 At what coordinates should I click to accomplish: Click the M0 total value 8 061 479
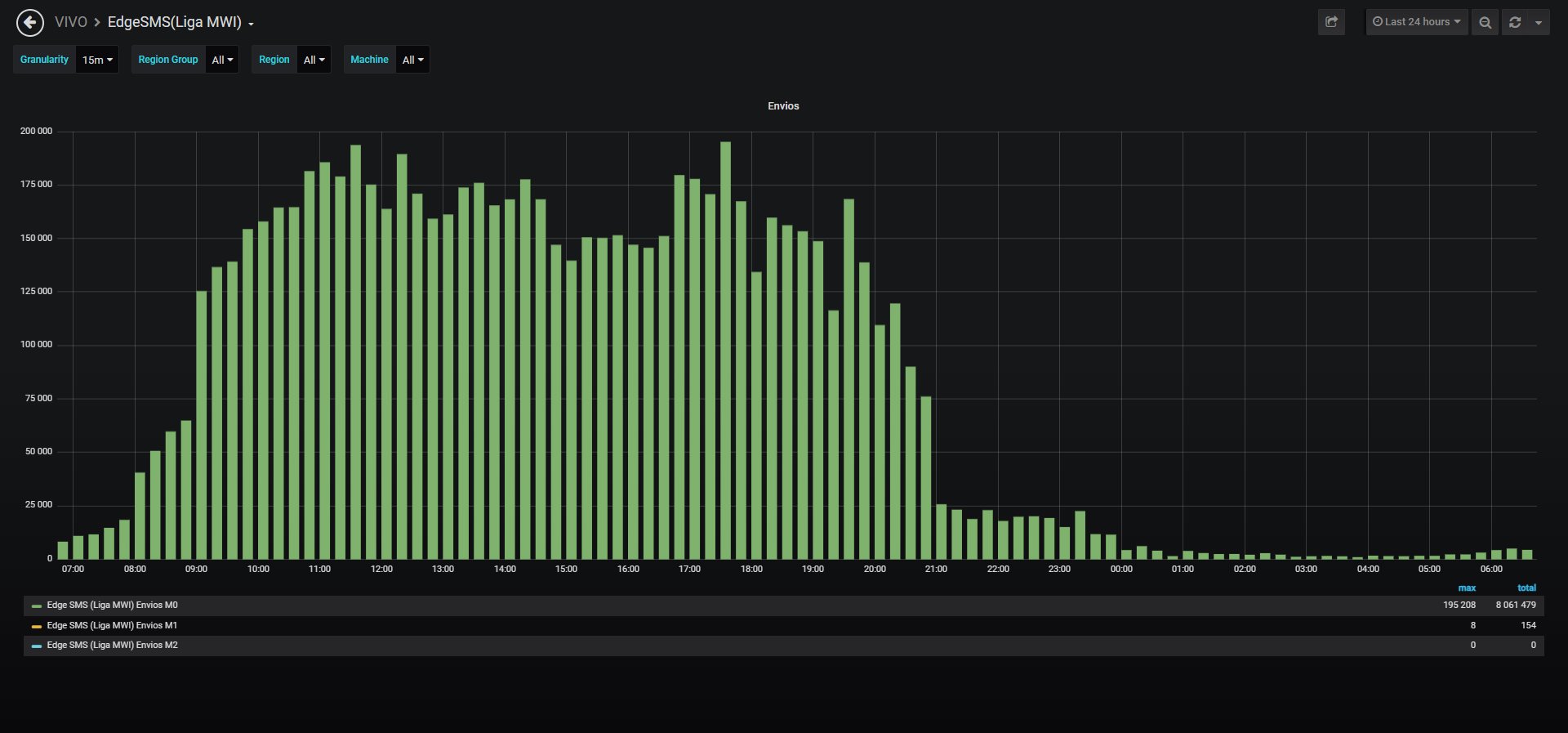(x=1516, y=606)
